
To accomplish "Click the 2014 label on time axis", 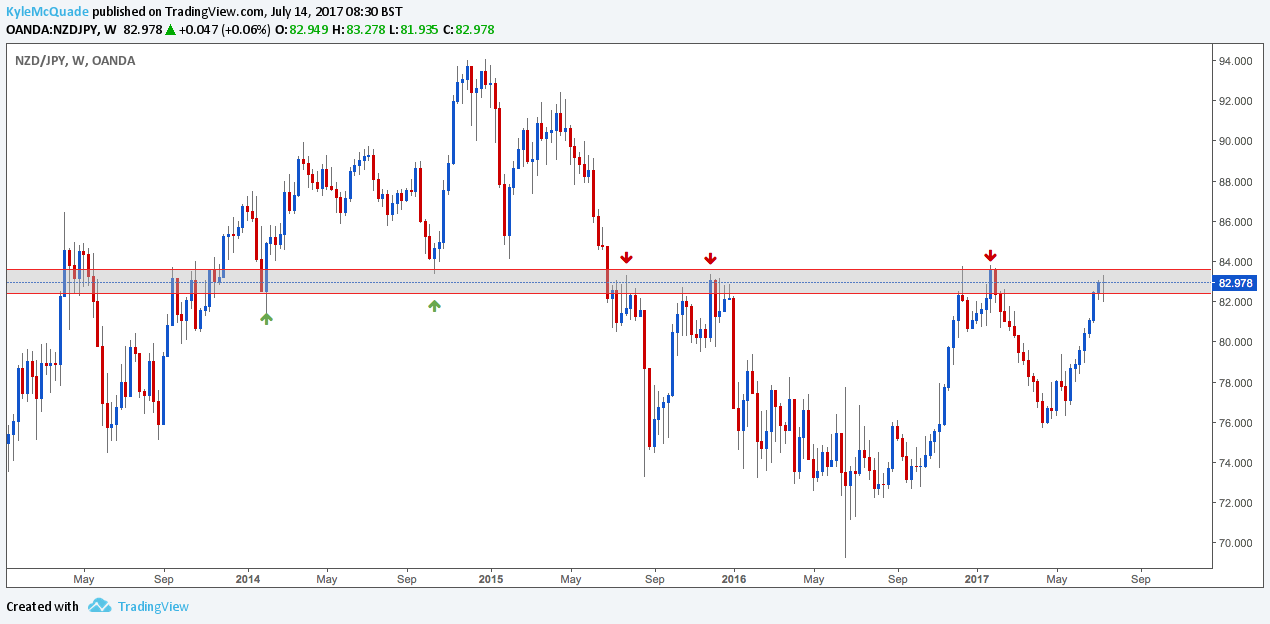I will click(x=247, y=579).
